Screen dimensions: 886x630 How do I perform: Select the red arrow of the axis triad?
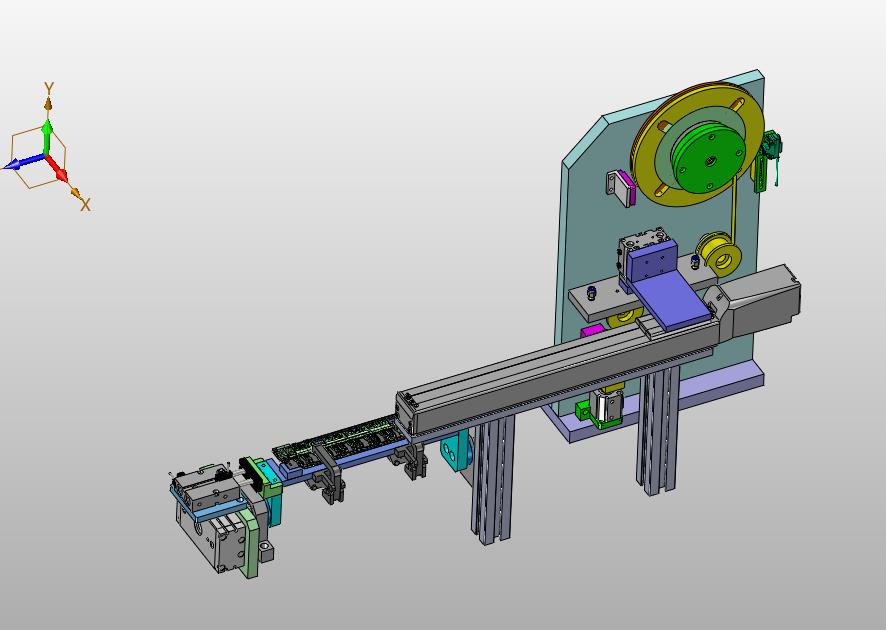point(57,167)
